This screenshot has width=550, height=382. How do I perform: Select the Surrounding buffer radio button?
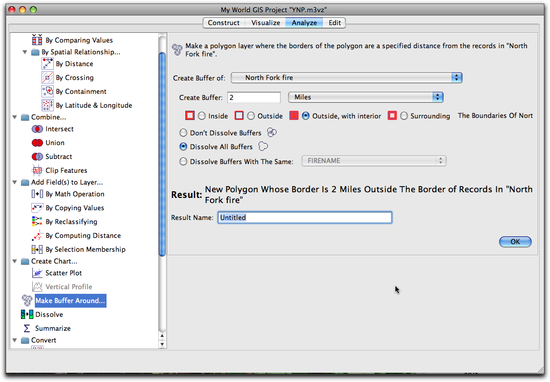(x=404, y=116)
